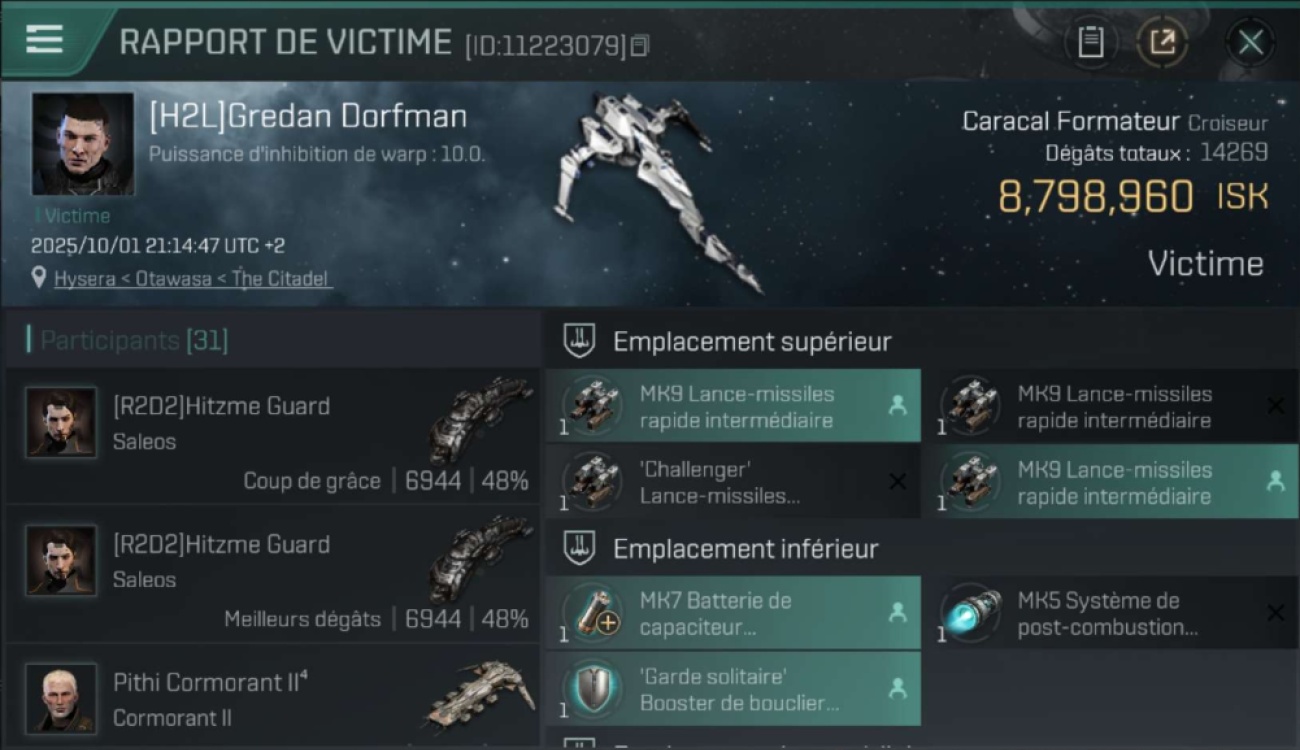Image resolution: width=1300 pixels, height=750 pixels.
Task: Click the Participants [31] header
Action: (x=134, y=340)
